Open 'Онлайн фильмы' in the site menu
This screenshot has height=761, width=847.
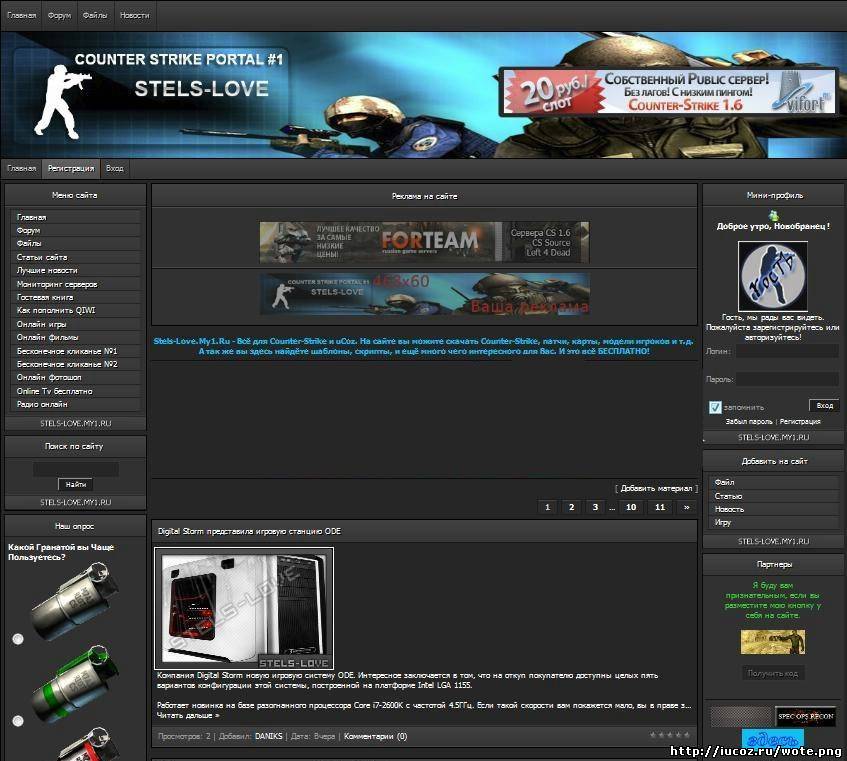[76, 337]
